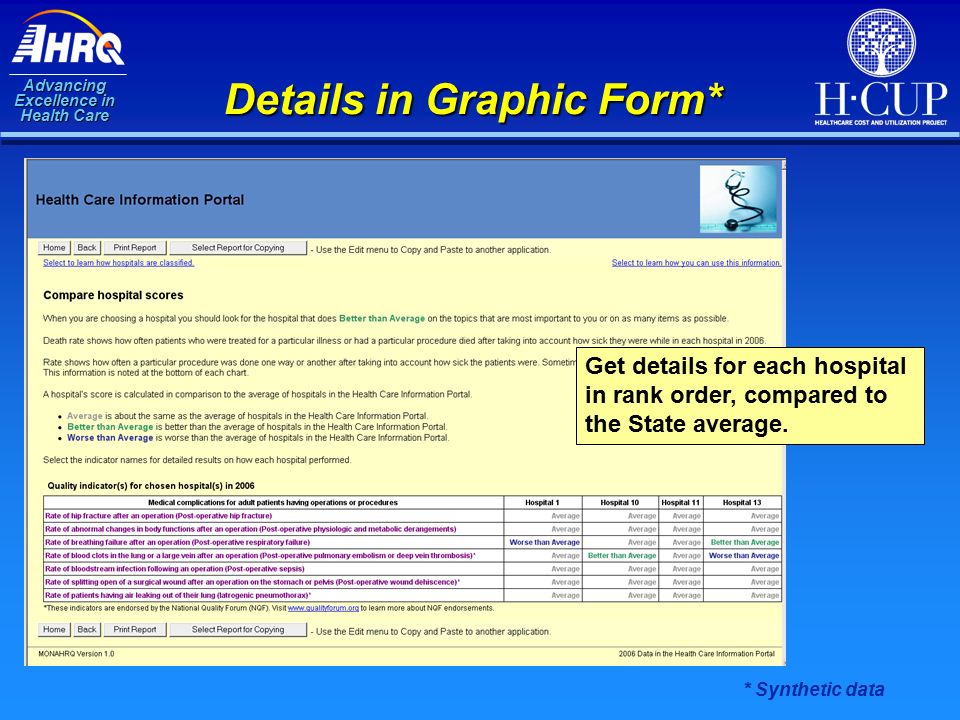Open Rate of bloodstream infection following an operation indicator
Screen dimensions: 960x720
(174, 569)
